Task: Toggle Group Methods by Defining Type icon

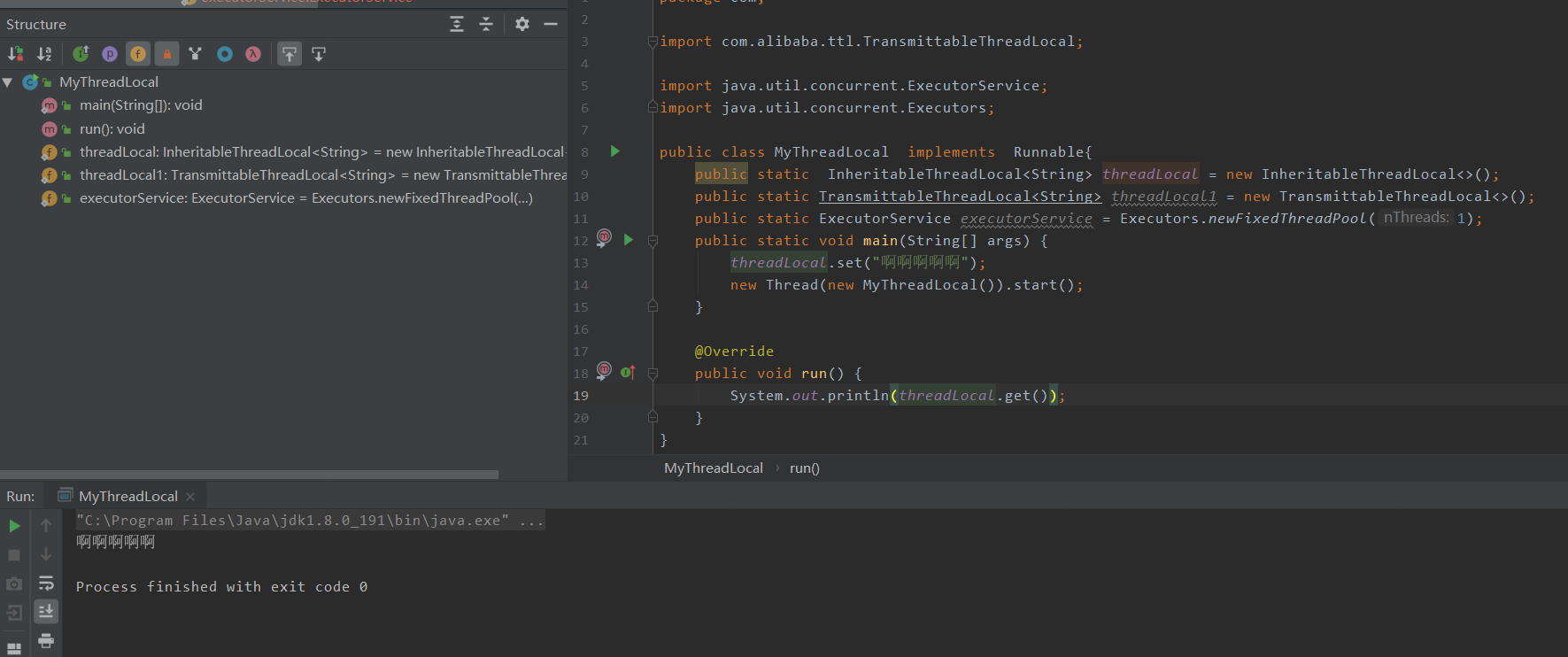Action: click(196, 54)
